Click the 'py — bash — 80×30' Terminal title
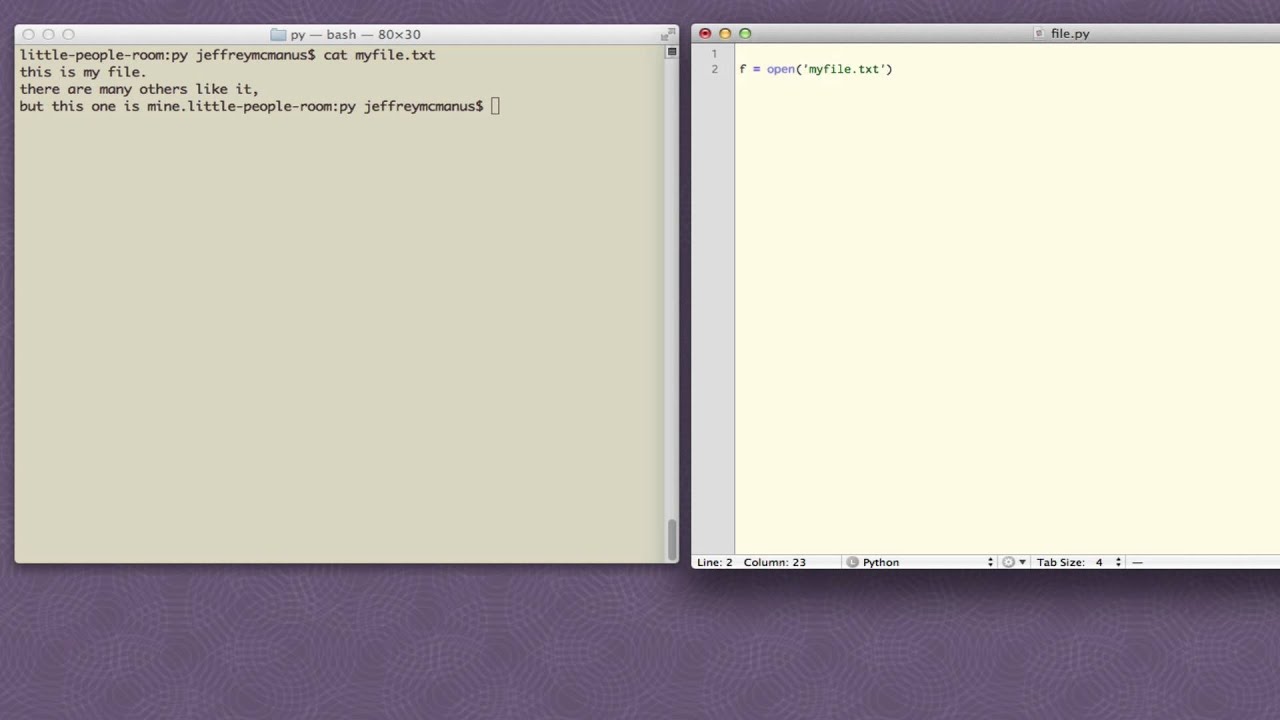1280x720 pixels. click(x=355, y=34)
